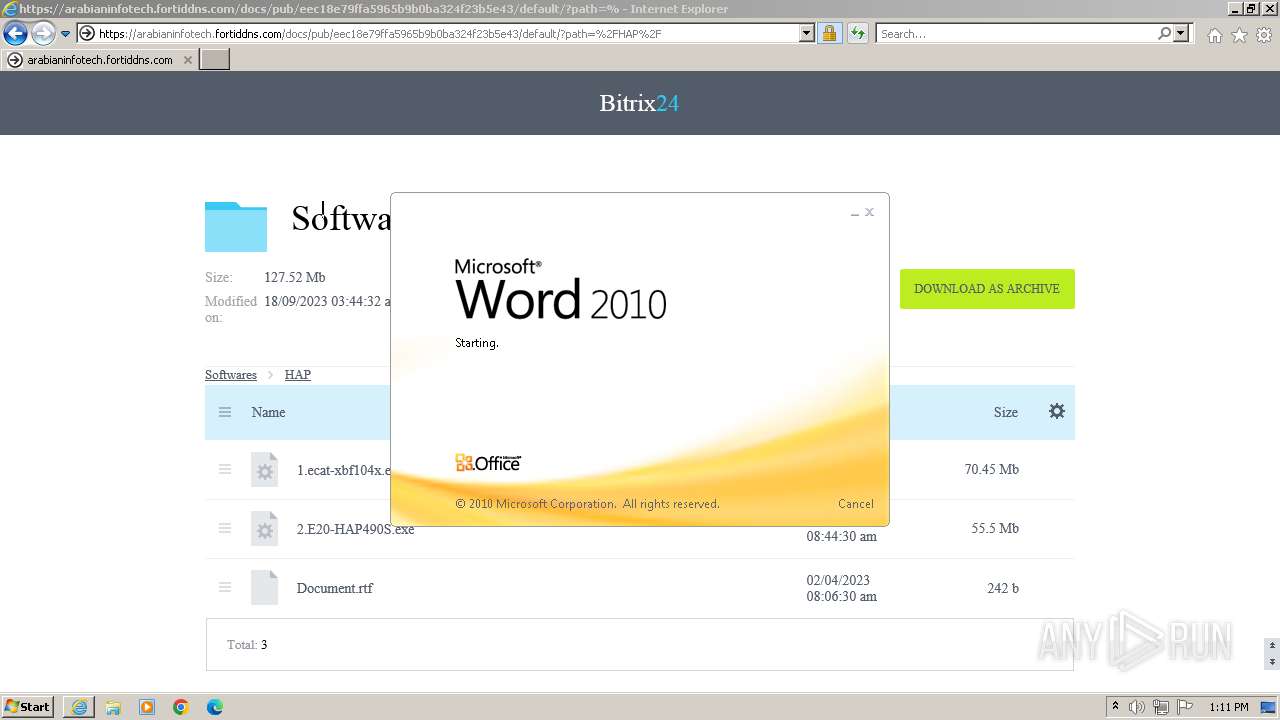Click the Size column header

click(1006, 412)
